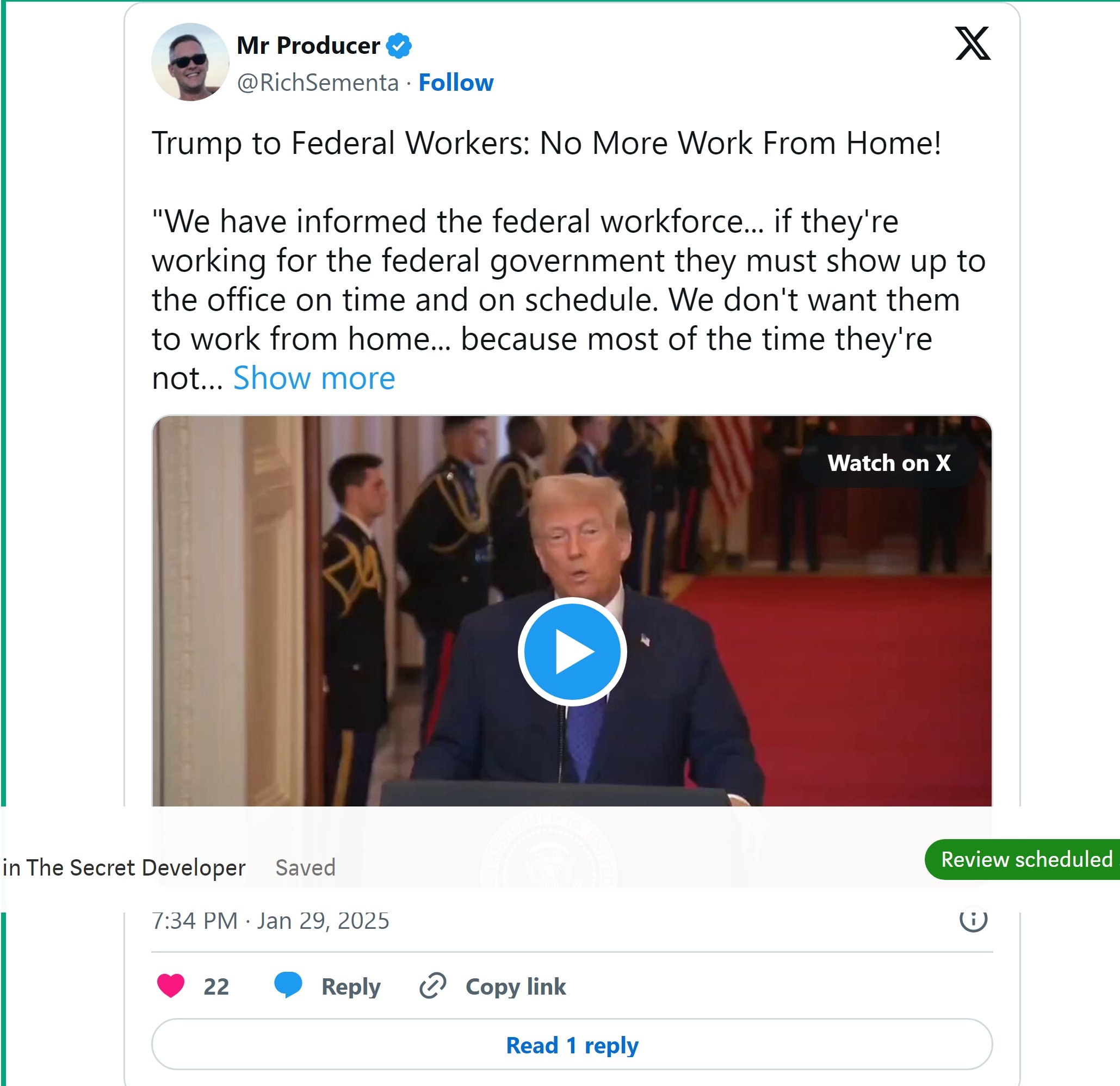1120x1086 pixels.
Task: Click the Copy link text
Action: tap(516, 986)
